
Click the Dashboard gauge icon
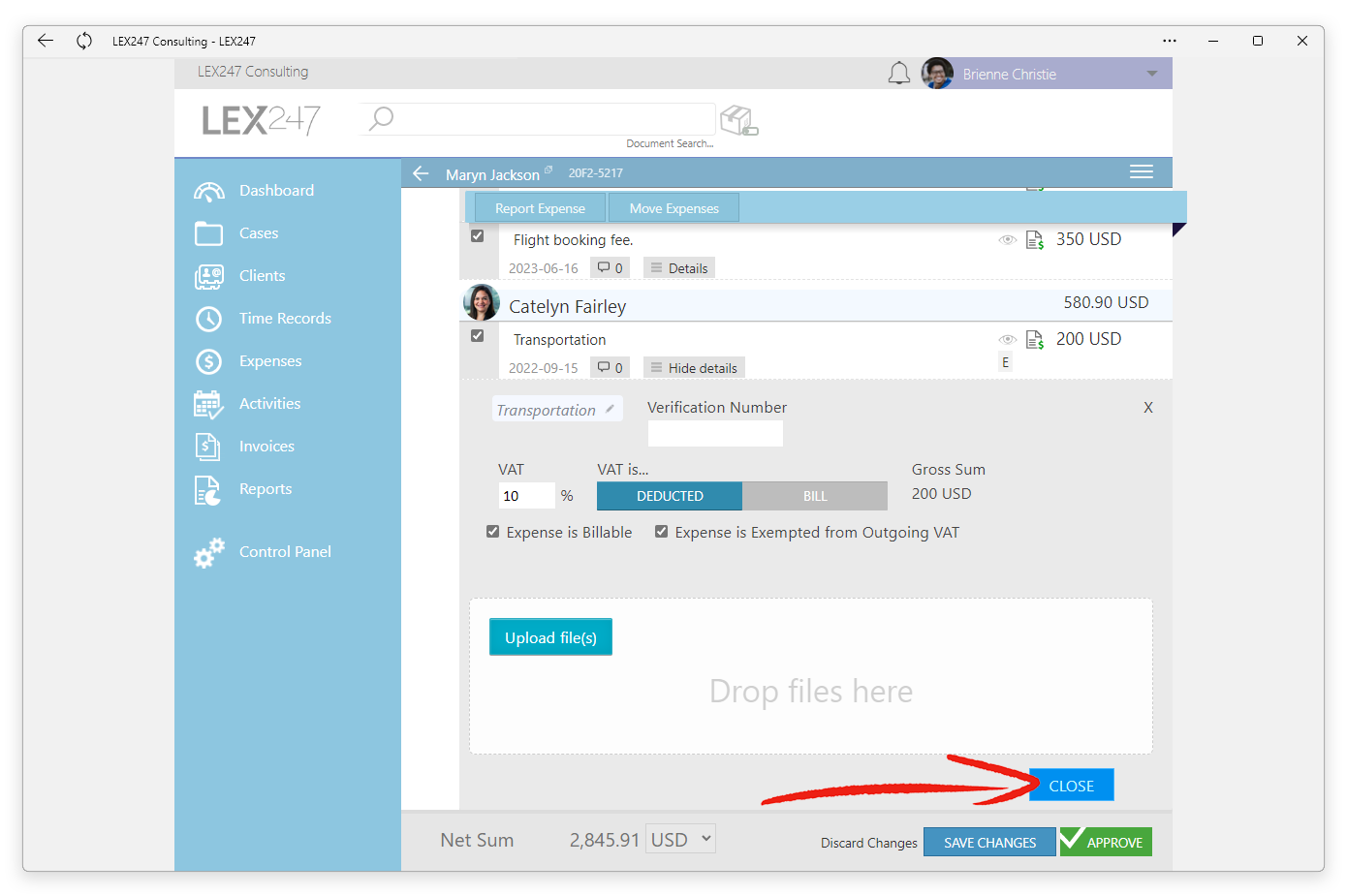[x=208, y=192]
